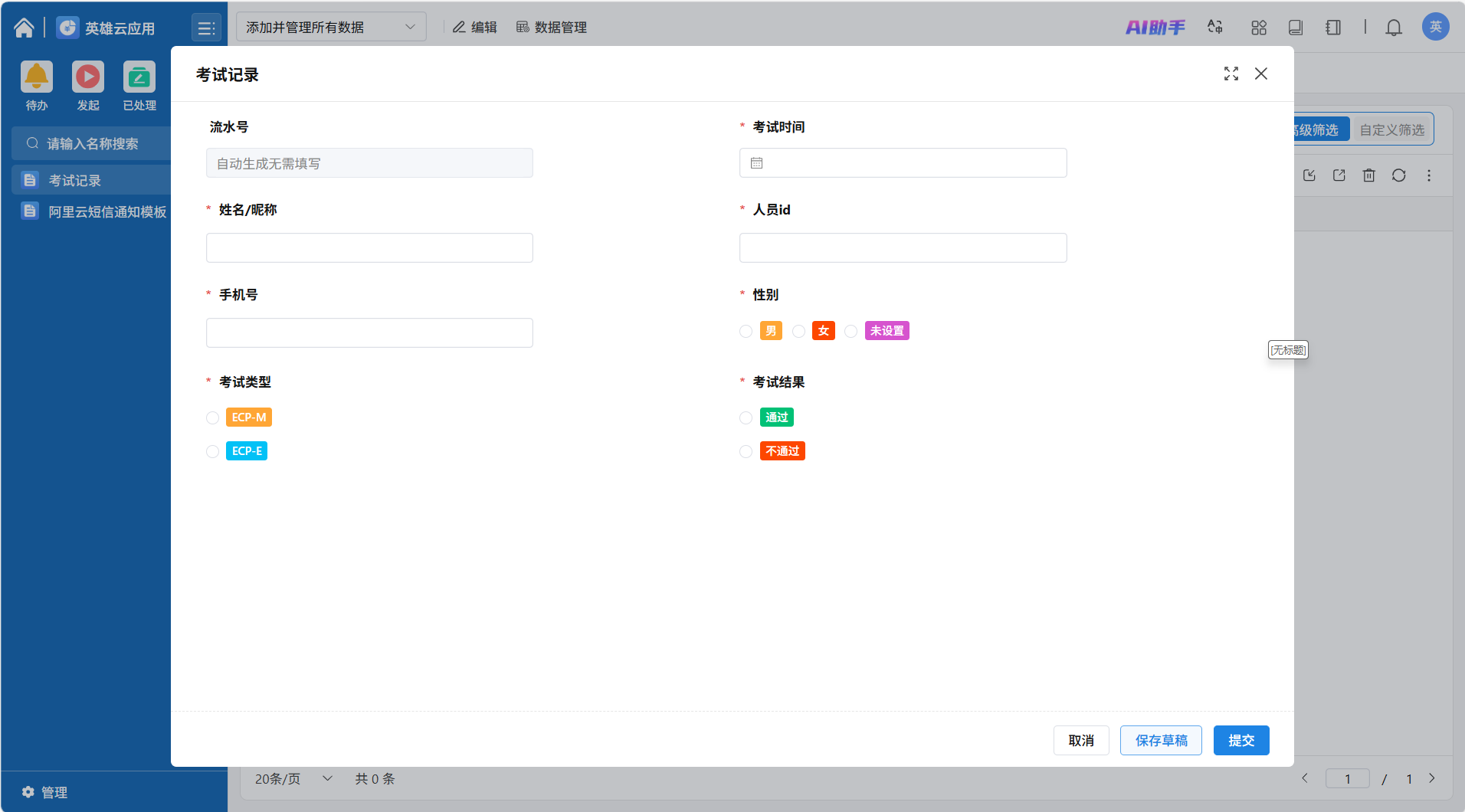Click the 提交 submit button
The width and height of the screenshot is (1465, 812).
pyautogui.click(x=1240, y=741)
